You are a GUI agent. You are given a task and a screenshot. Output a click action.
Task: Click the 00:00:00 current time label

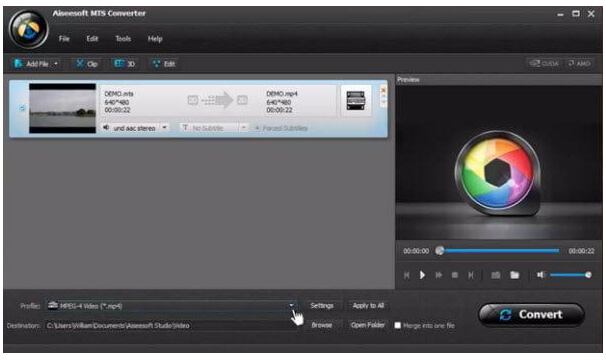pos(416,251)
